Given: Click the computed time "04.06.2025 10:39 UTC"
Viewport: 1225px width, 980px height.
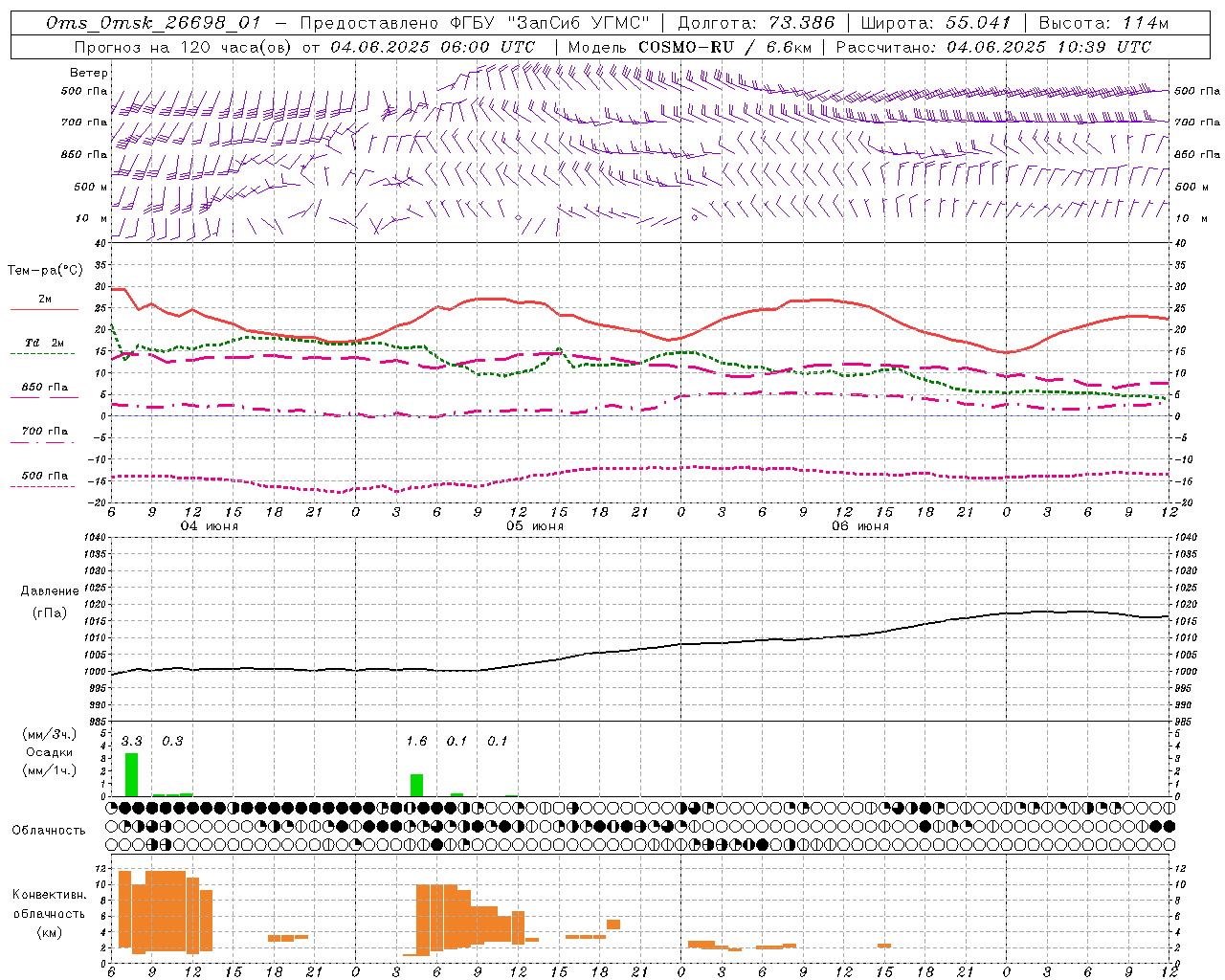Looking at the screenshot, I should coord(1049,47).
